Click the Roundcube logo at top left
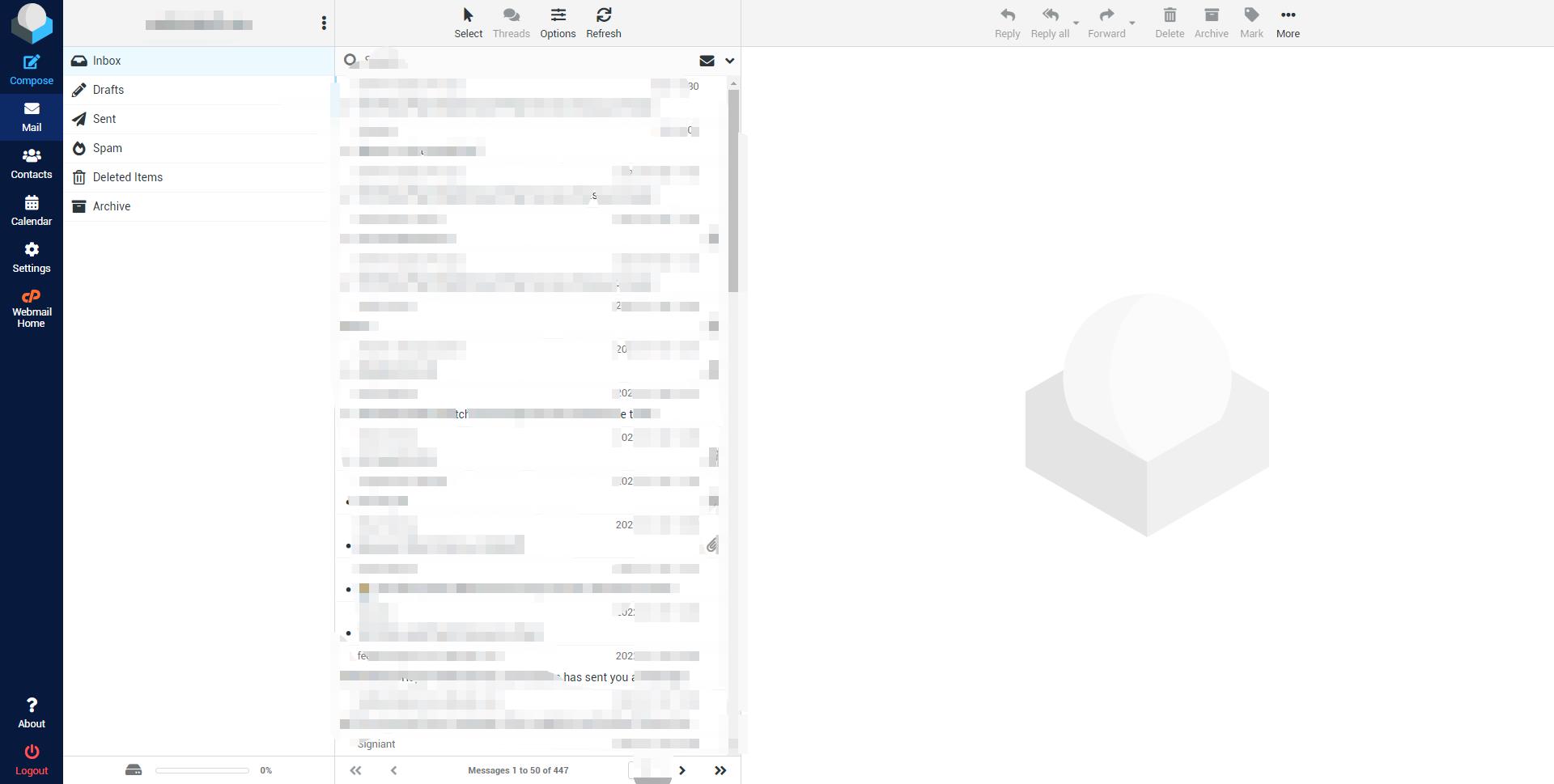This screenshot has height=784, width=1554. (x=32, y=23)
